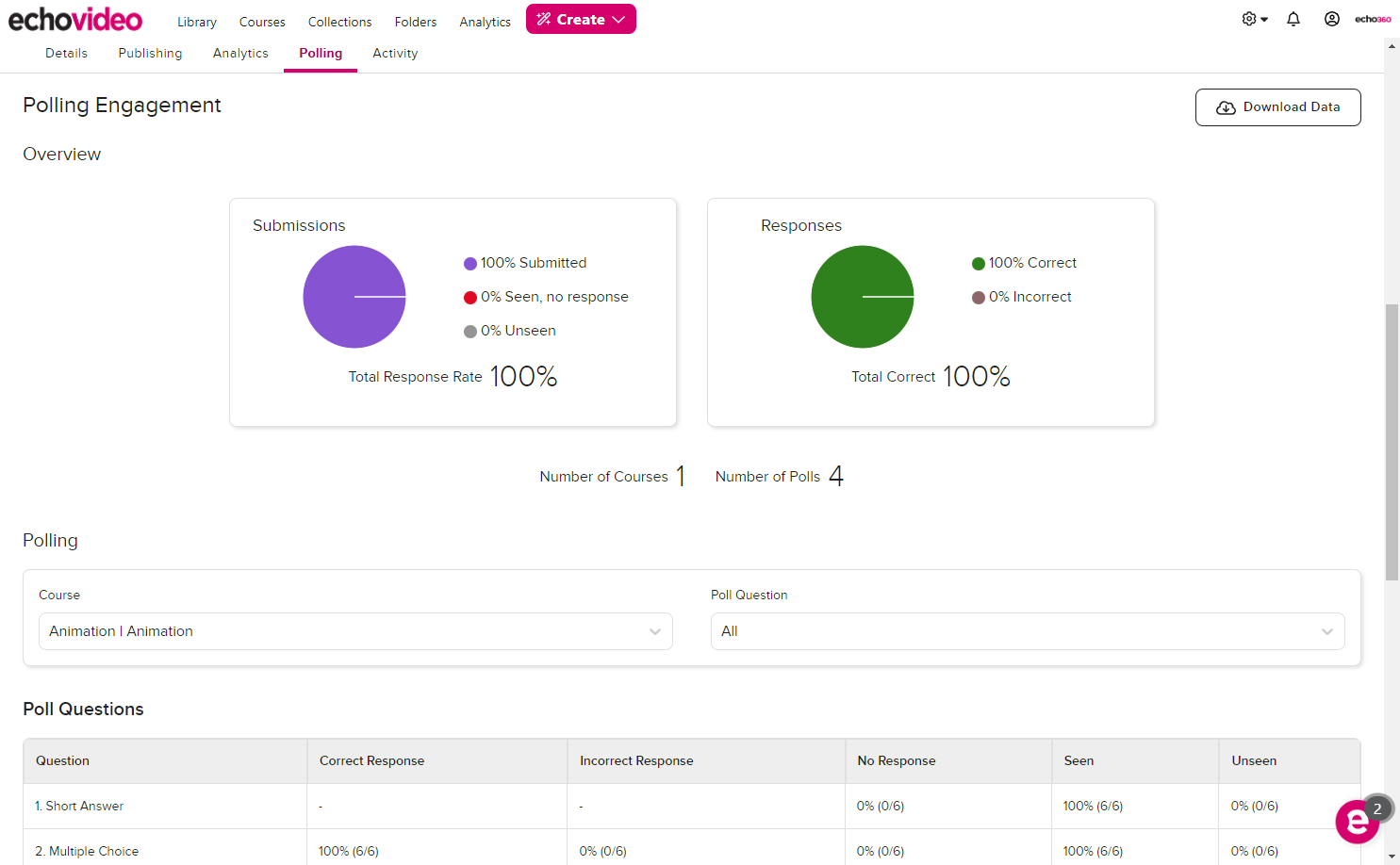Open the Short Answer poll question
Image resolution: width=1400 pixels, height=865 pixels.
pos(79,806)
